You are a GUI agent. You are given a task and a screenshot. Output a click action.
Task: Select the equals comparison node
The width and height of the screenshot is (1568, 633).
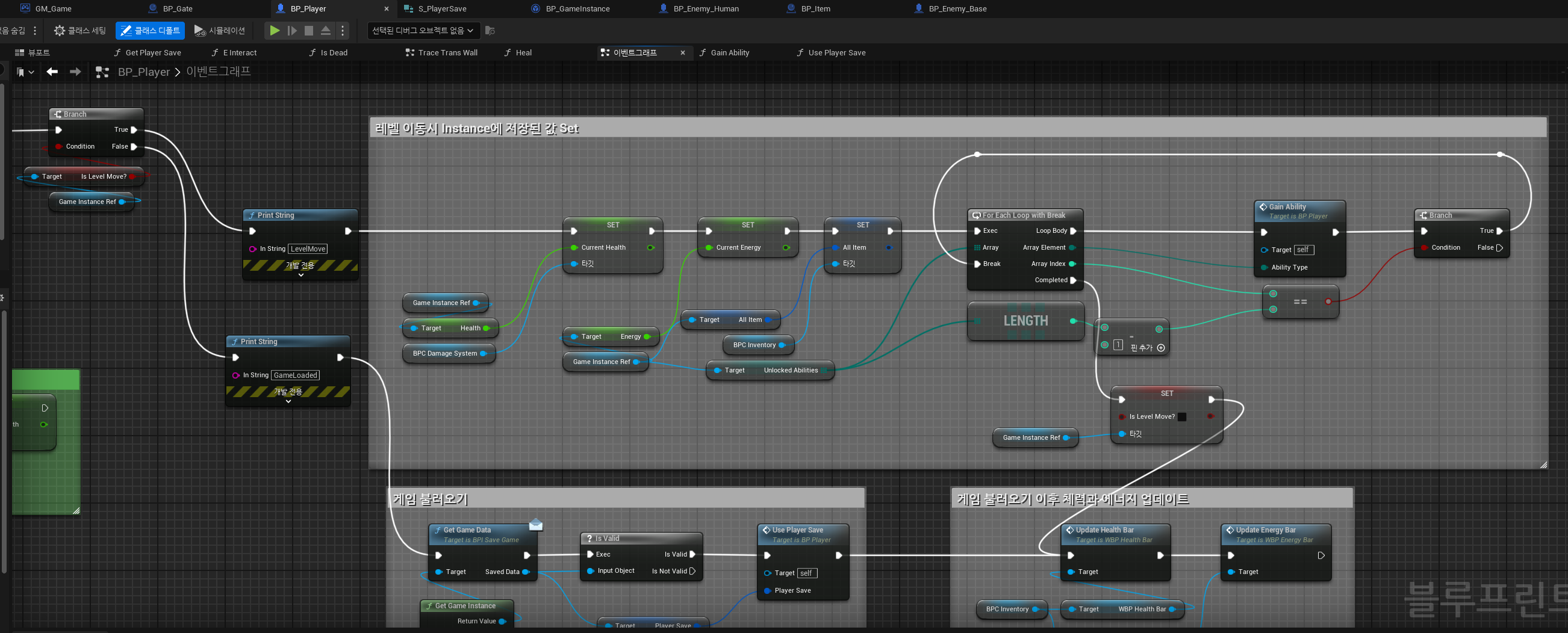(1301, 301)
